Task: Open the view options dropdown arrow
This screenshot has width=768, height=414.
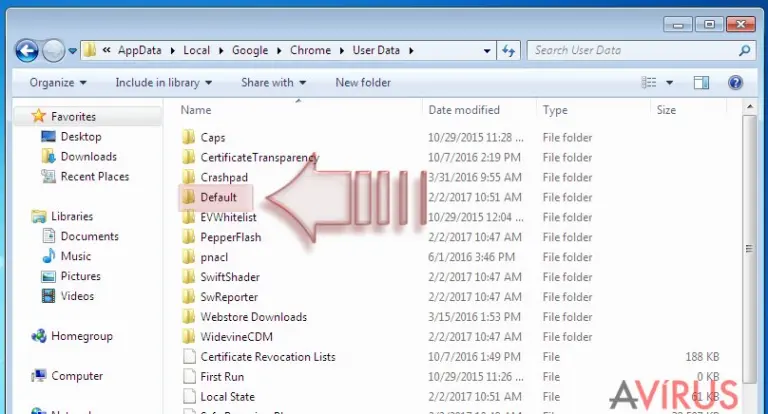Action: (x=670, y=83)
